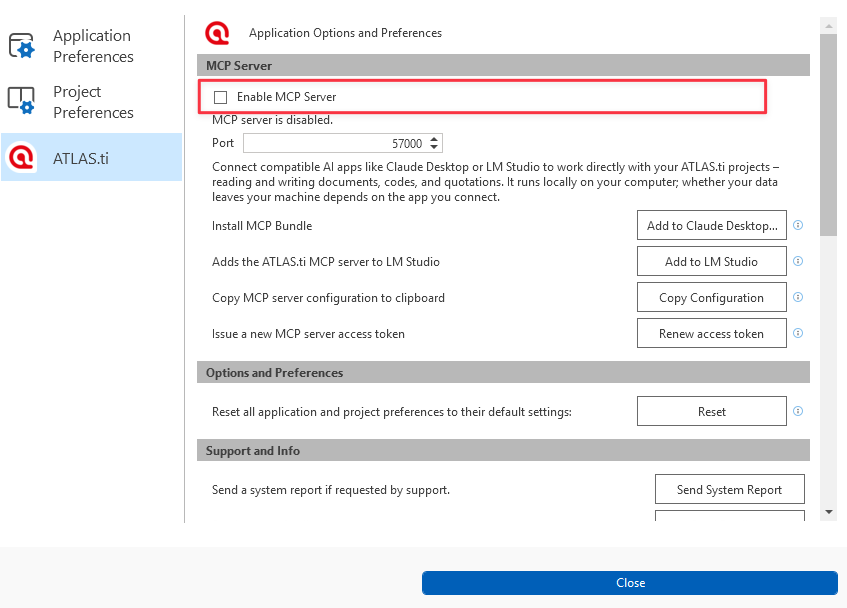Click the Add to Claude Desktop button

(711, 225)
